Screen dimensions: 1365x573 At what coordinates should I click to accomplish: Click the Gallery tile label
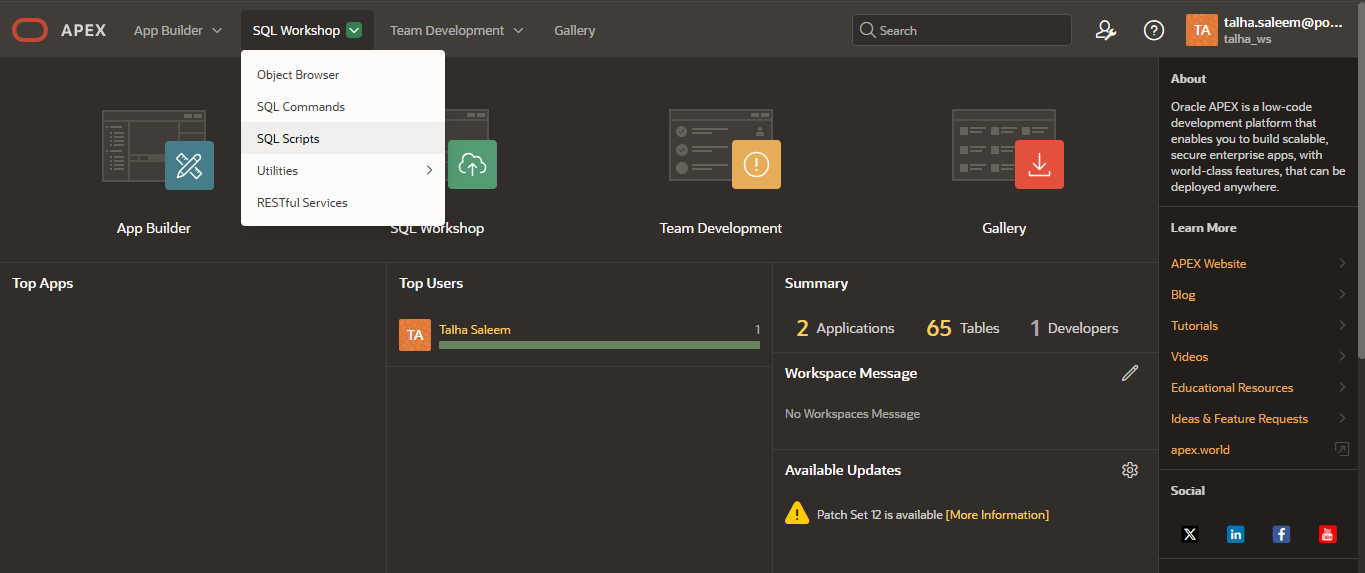coord(1004,228)
